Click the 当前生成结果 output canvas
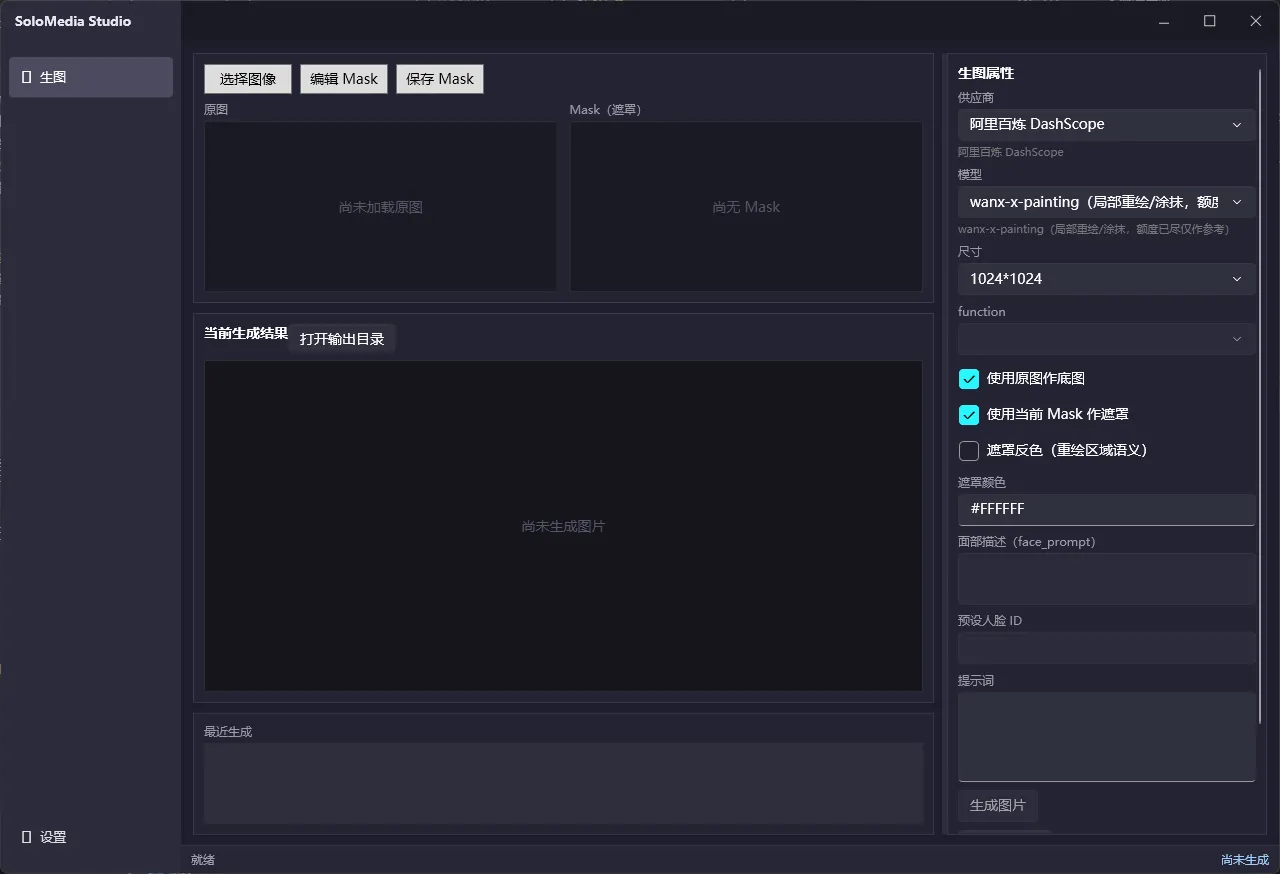This screenshot has width=1280, height=874. coord(563,526)
